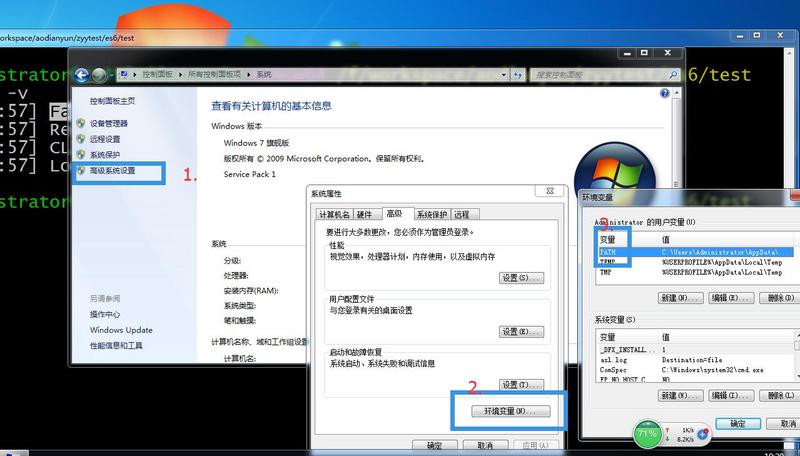Image resolution: width=800 pixels, height=456 pixels.
Task: Click 新建(N)... for user variables
Action: coord(681,298)
